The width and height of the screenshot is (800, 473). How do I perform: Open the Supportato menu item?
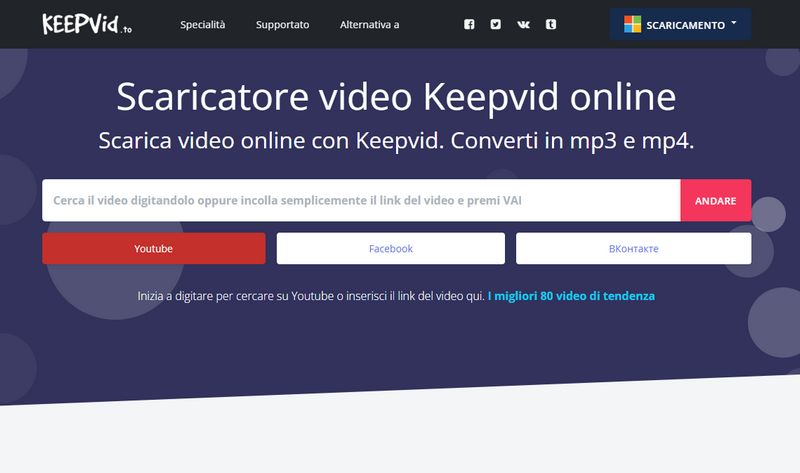point(282,24)
